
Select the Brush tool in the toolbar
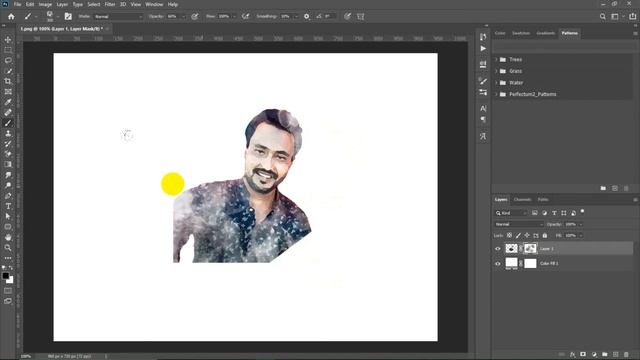pyautogui.click(x=8, y=123)
